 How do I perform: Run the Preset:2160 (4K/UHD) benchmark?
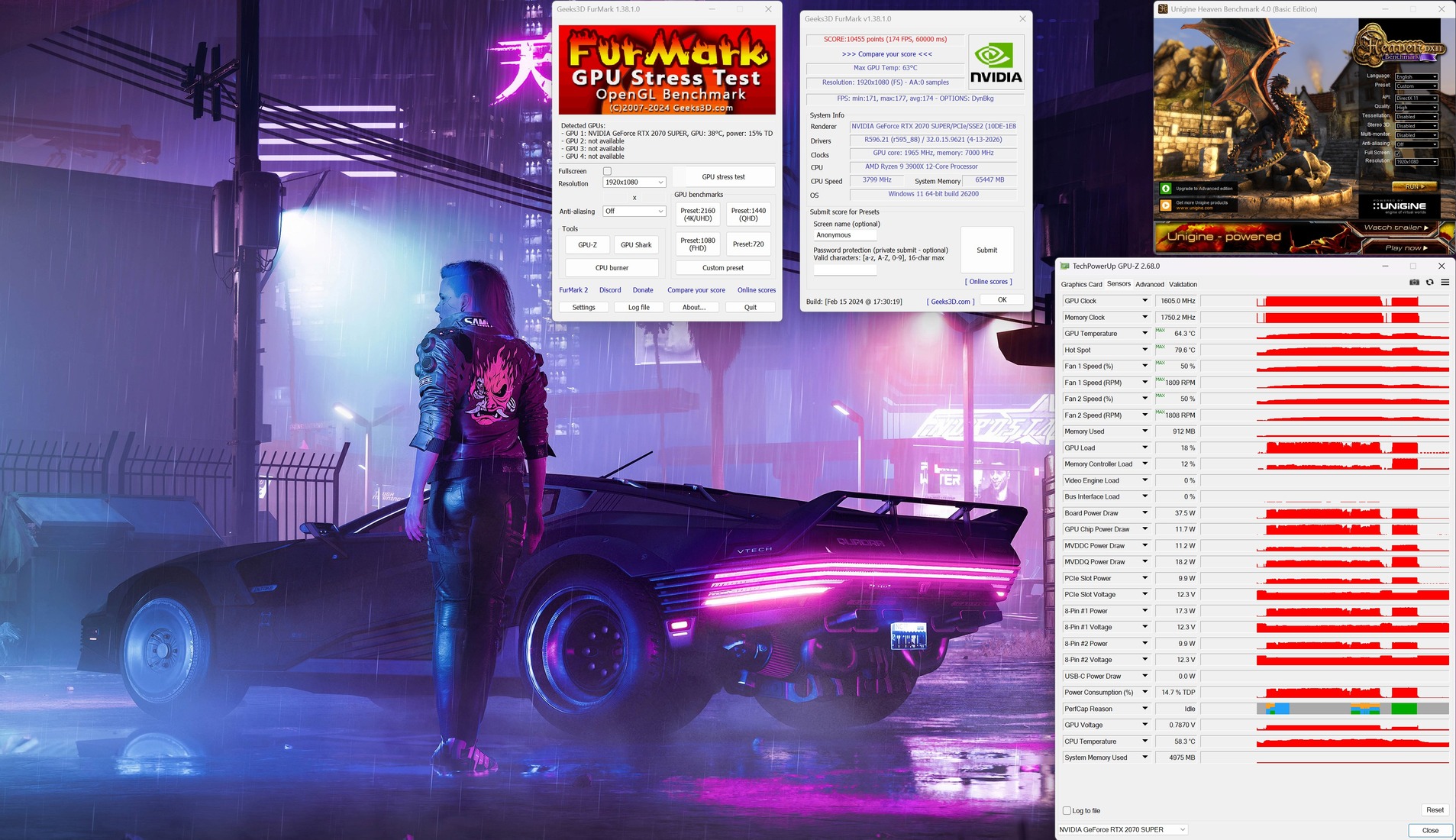click(x=698, y=215)
